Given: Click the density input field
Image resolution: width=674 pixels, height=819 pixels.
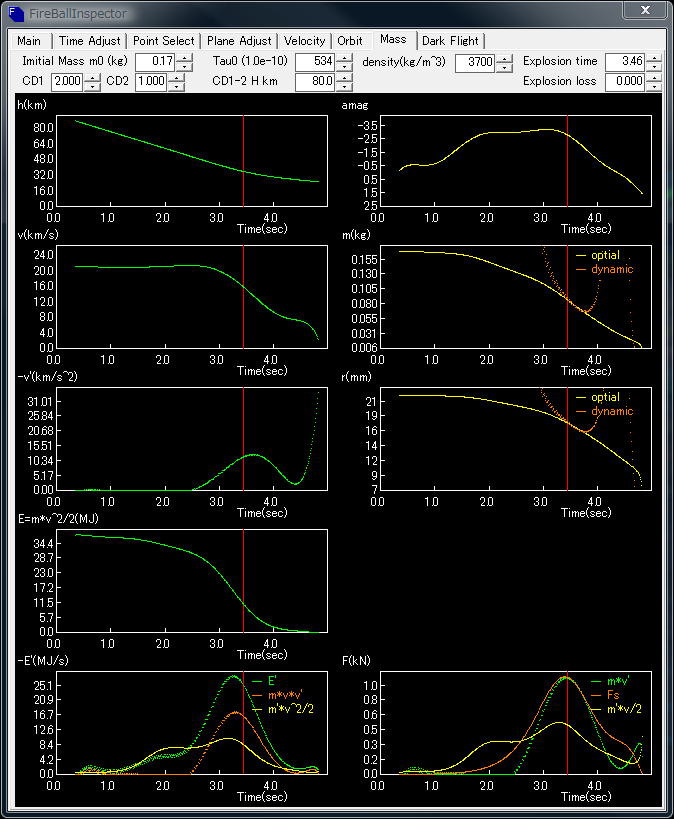Looking at the screenshot, I should pyautogui.click(x=475, y=62).
